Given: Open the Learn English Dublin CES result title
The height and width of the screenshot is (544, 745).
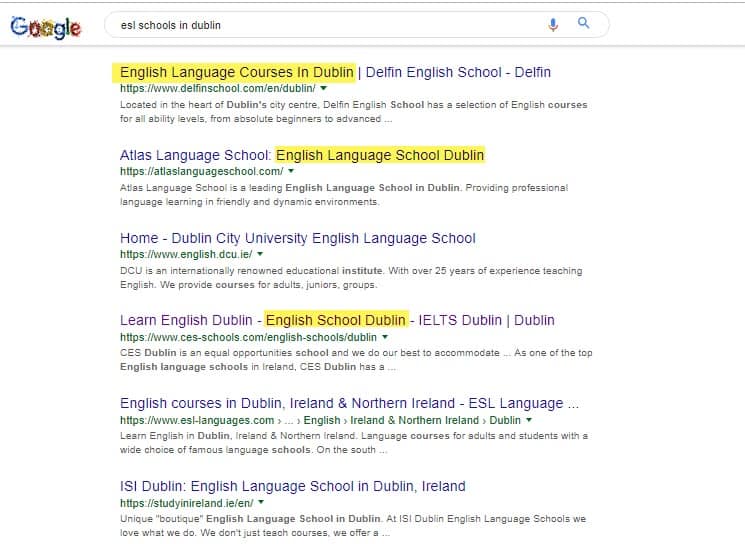Looking at the screenshot, I should [337, 320].
